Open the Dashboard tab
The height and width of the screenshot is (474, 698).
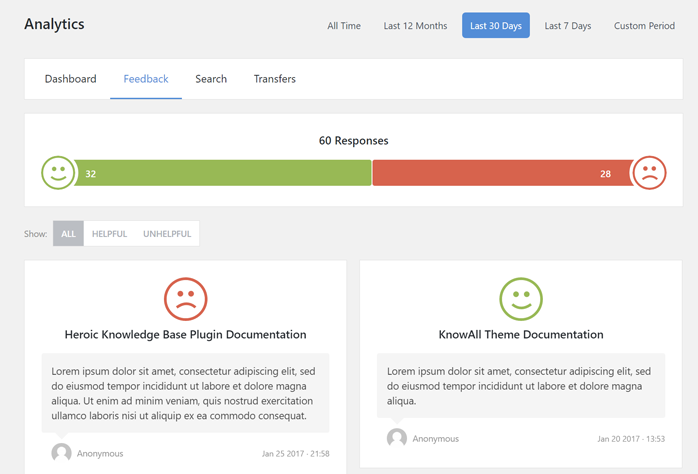click(x=70, y=79)
